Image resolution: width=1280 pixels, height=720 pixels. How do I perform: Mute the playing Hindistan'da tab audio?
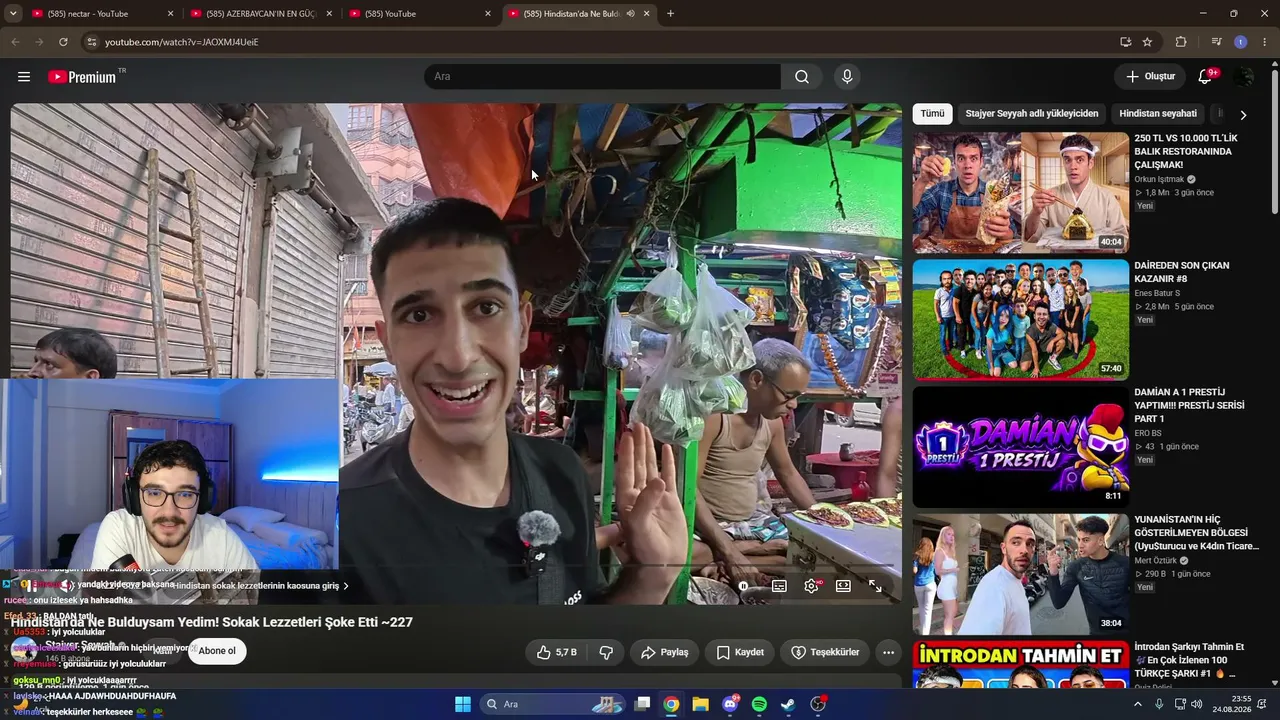tap(630, 14)
